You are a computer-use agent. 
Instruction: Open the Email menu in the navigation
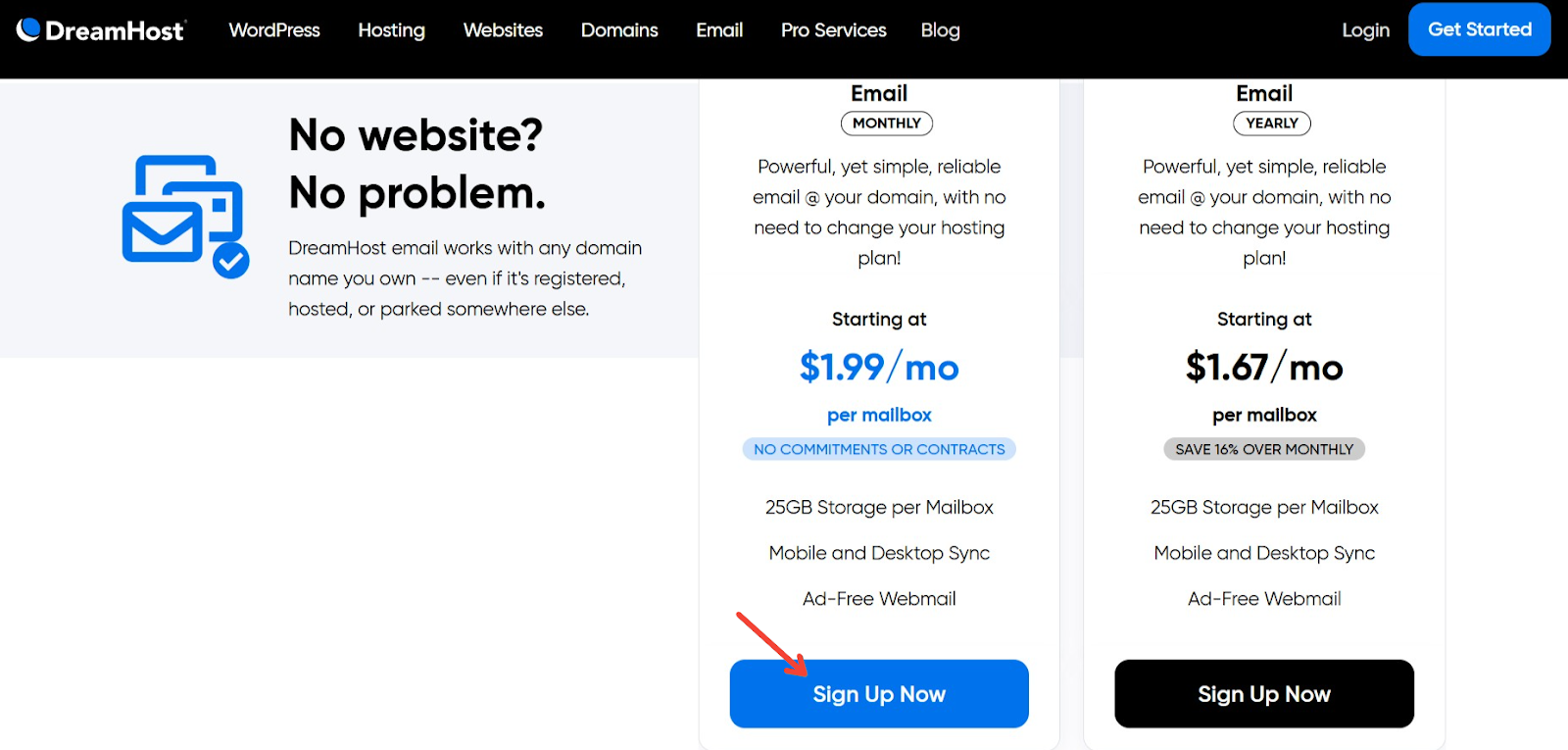click(x=718, y=30)
